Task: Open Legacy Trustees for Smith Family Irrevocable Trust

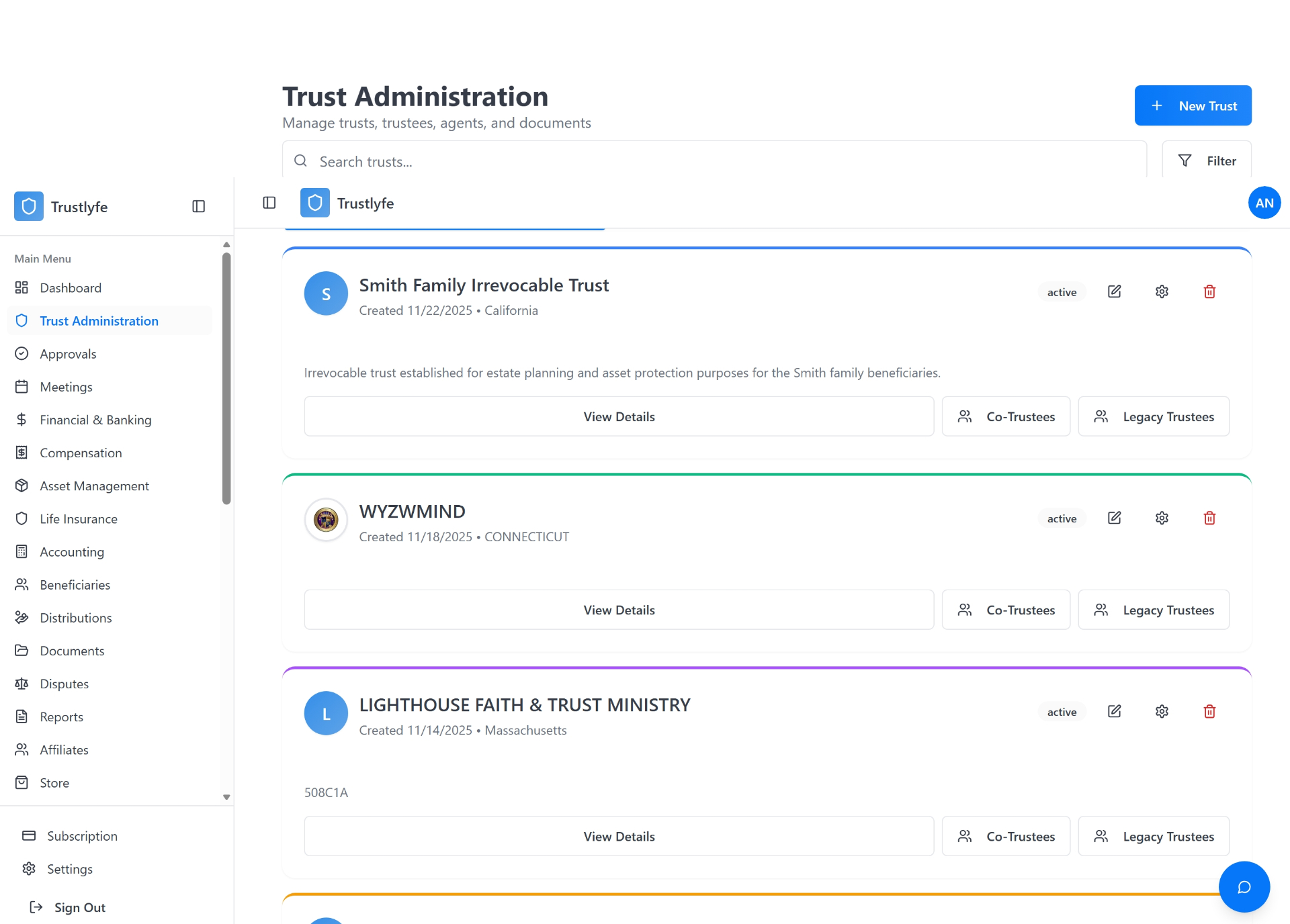Action: coord(1154,416)
